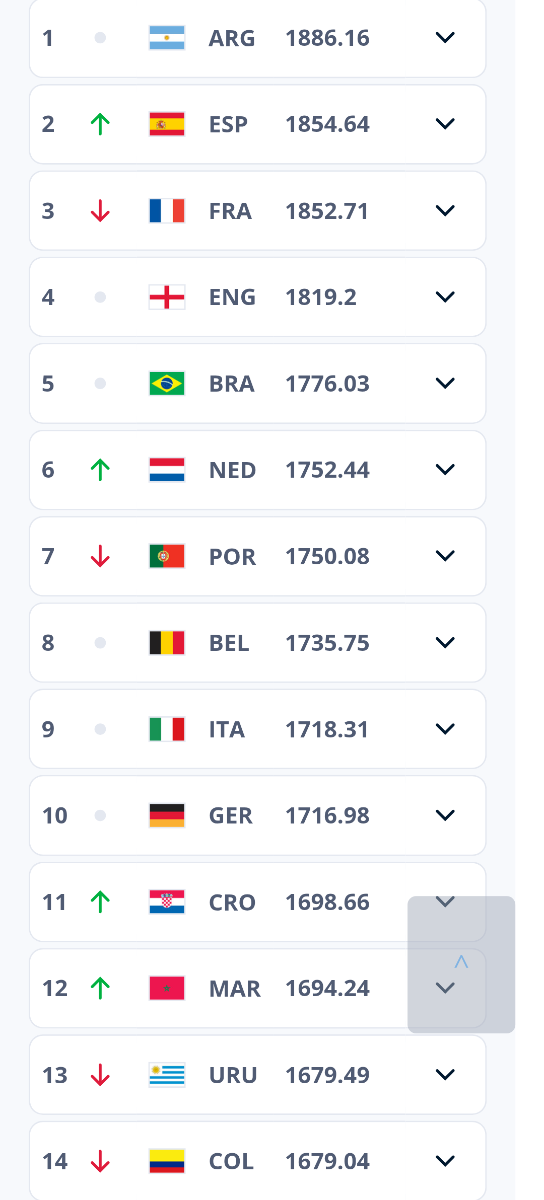The image size is (544, 1200).
Task: Expand the ARG ranking row
Action: coord(446,38)
